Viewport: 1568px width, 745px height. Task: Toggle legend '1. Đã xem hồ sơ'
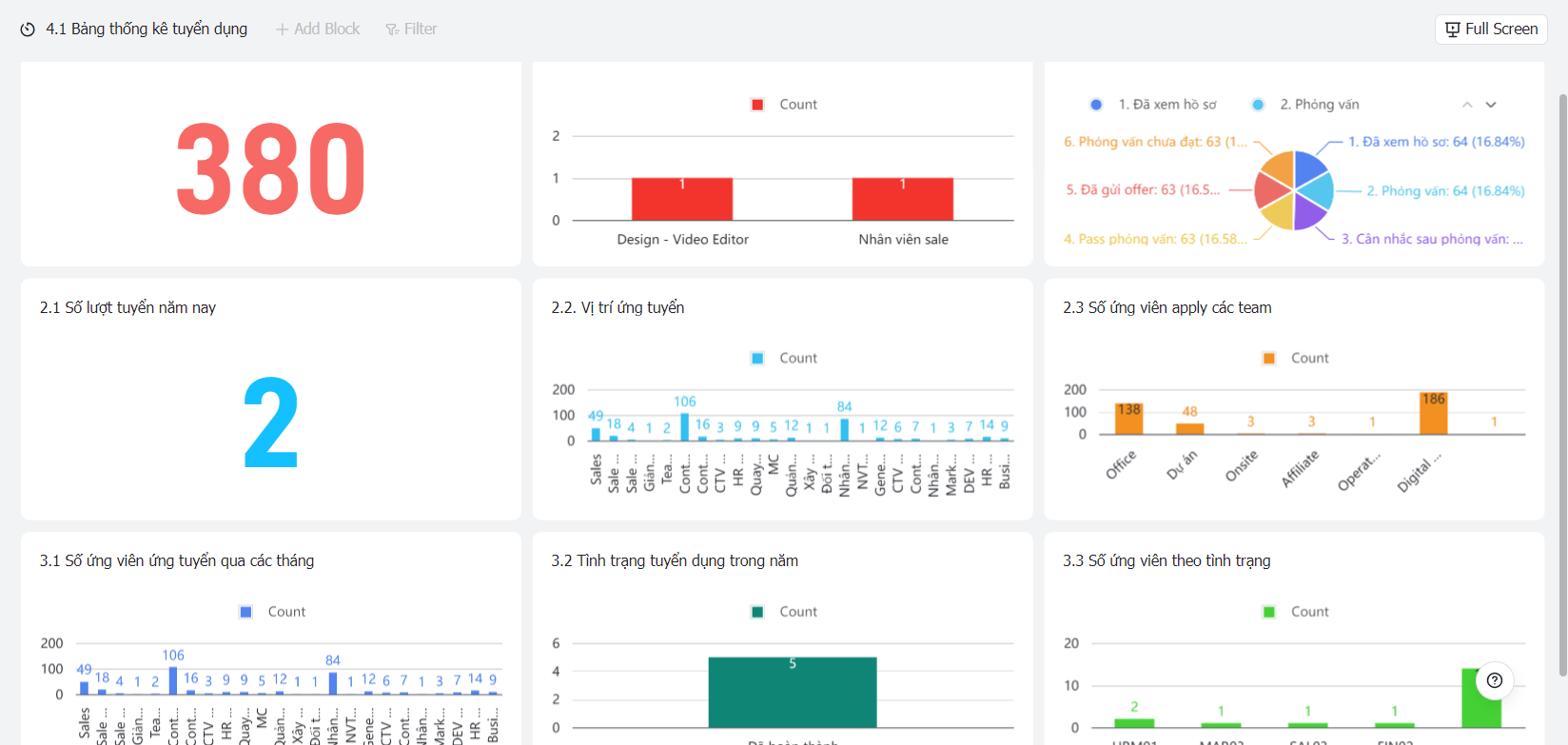coord(1153,105)
